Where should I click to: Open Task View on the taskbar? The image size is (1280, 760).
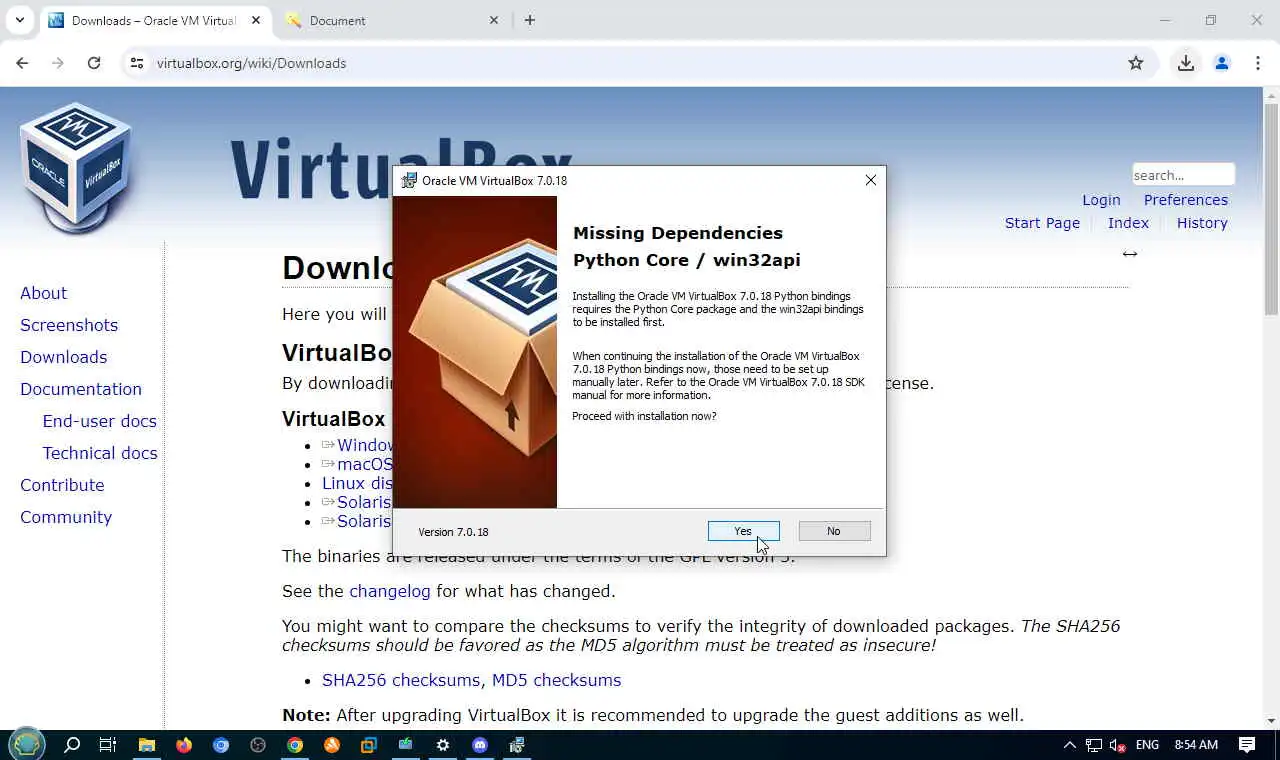tap(108, 745)
